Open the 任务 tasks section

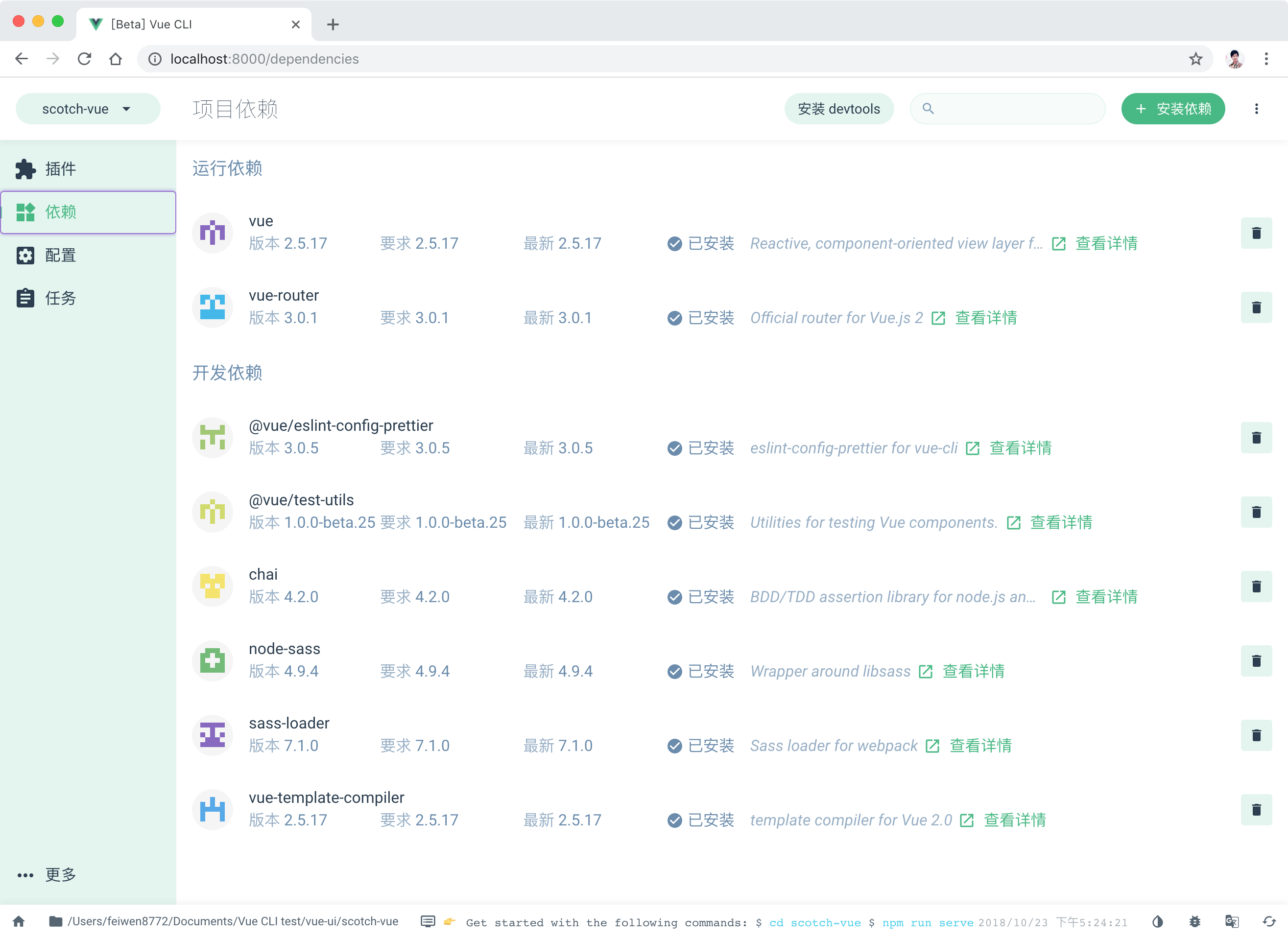tap(88, 298)
